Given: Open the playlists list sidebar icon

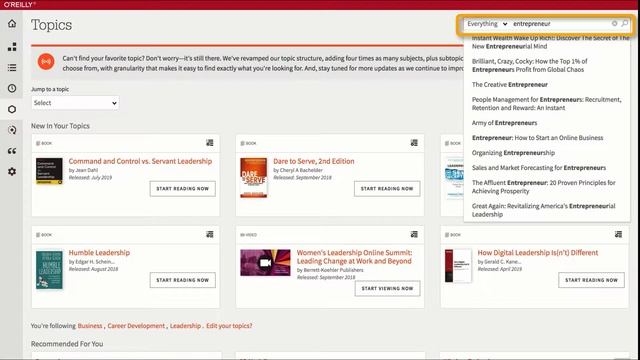Looking at the screenshot, I should tap(12, 67).
